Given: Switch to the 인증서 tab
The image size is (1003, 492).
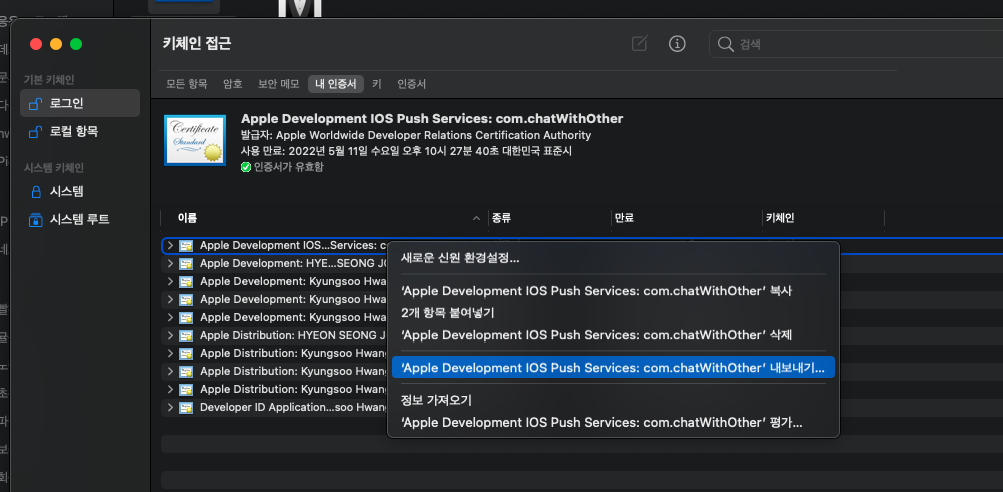Looking at the screenshot, I should 411,84.
